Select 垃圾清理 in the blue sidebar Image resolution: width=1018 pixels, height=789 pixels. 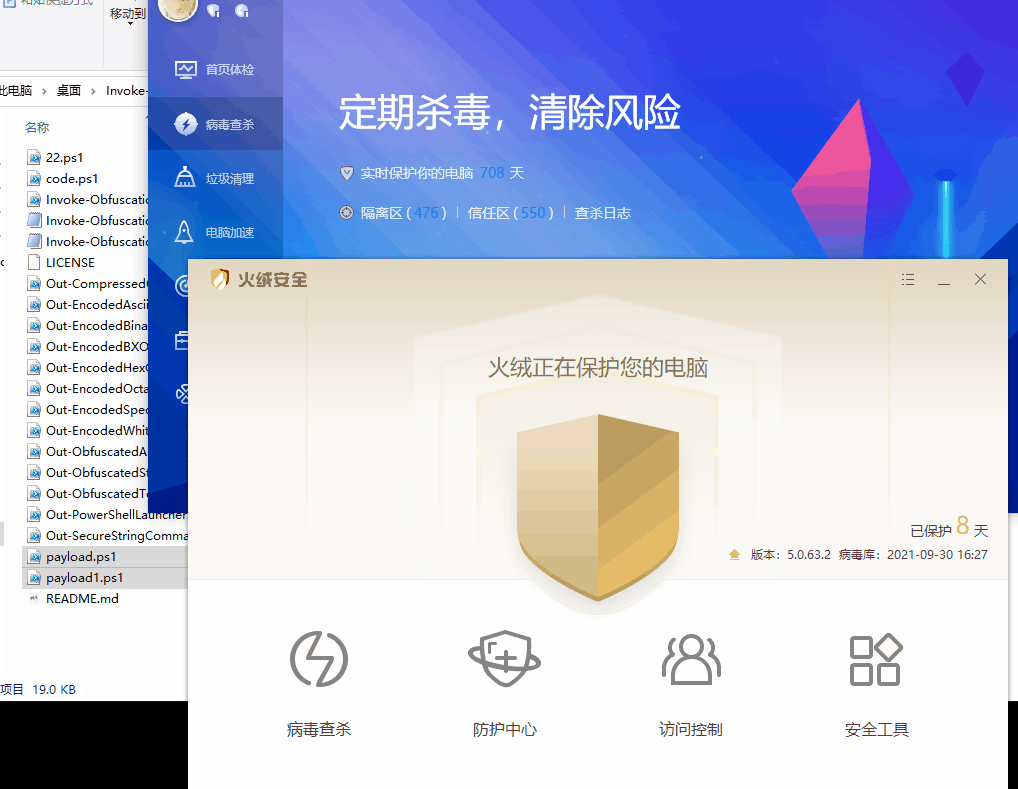(216, 178)
